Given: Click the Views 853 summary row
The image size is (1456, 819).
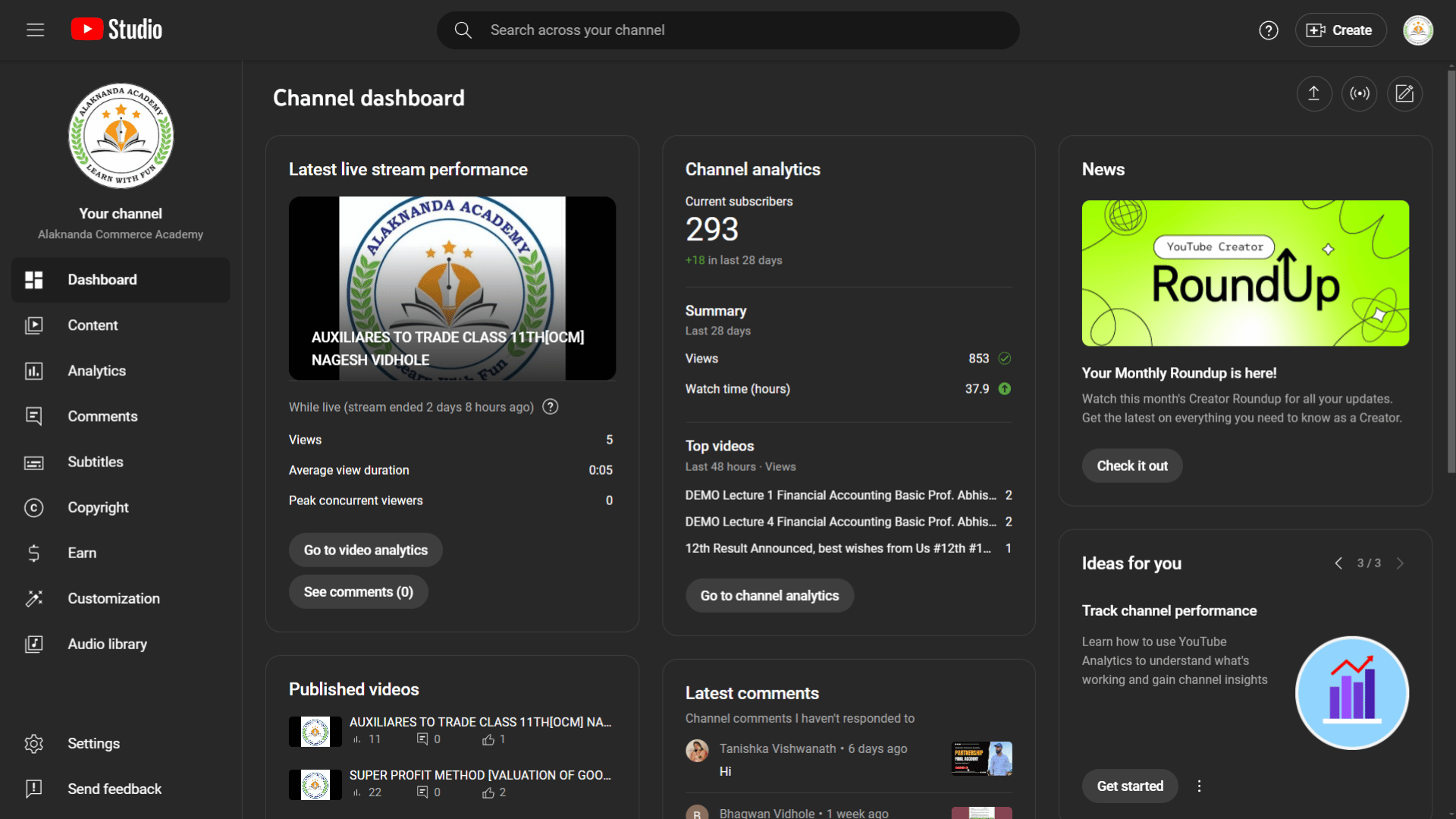Looking at the screenshot, I should (x=848, y=359).
